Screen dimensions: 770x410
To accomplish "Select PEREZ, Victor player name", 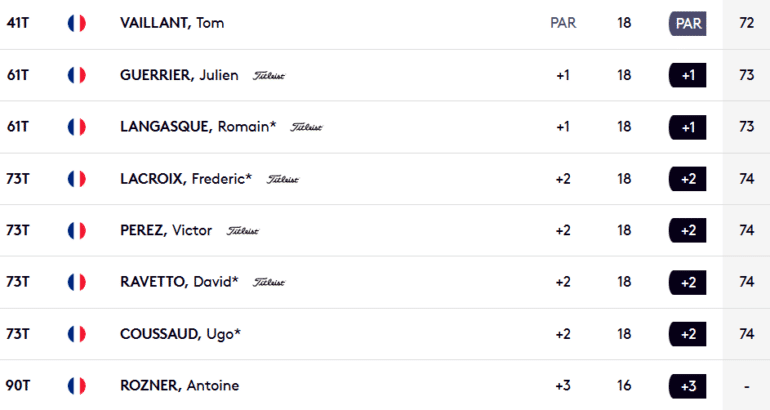I will click(166, 231).
